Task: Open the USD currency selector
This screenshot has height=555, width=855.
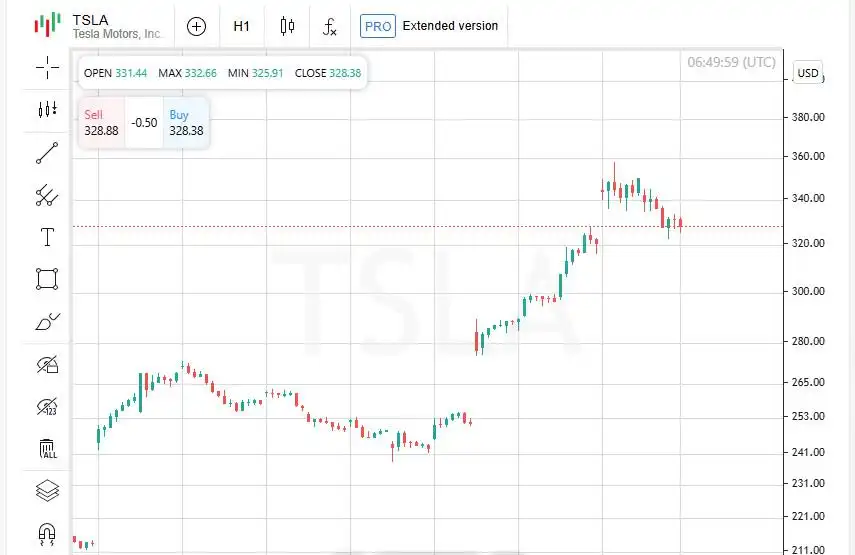Action: point(807,73)
